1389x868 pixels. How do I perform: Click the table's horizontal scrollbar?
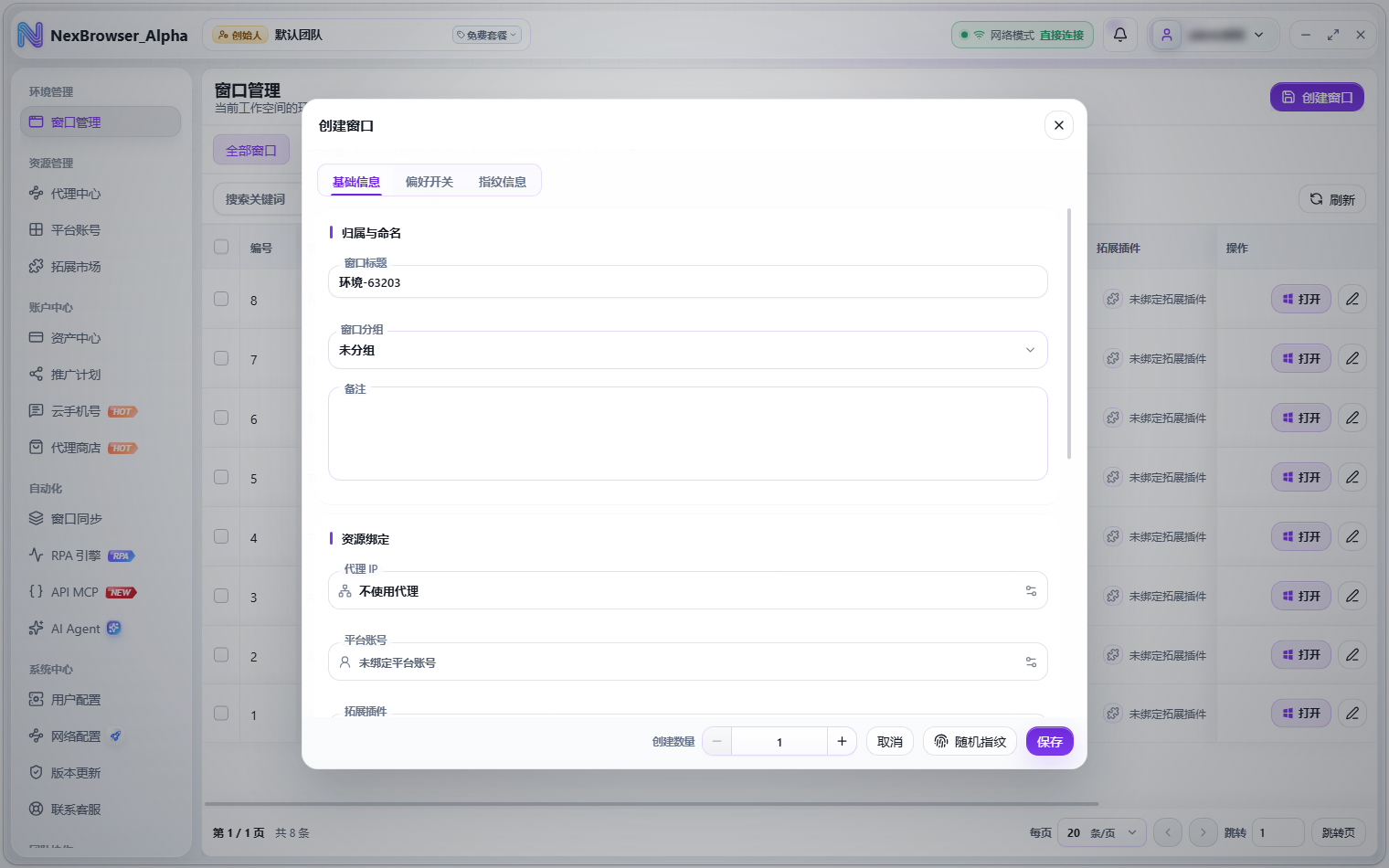click(x=652, y=804)
